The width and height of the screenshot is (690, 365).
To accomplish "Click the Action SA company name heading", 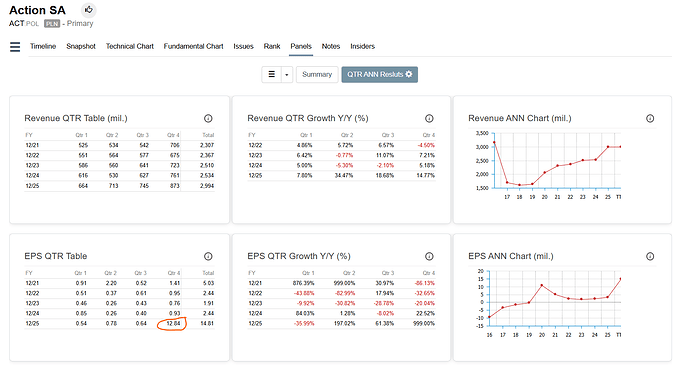I will tap(37, 10).
